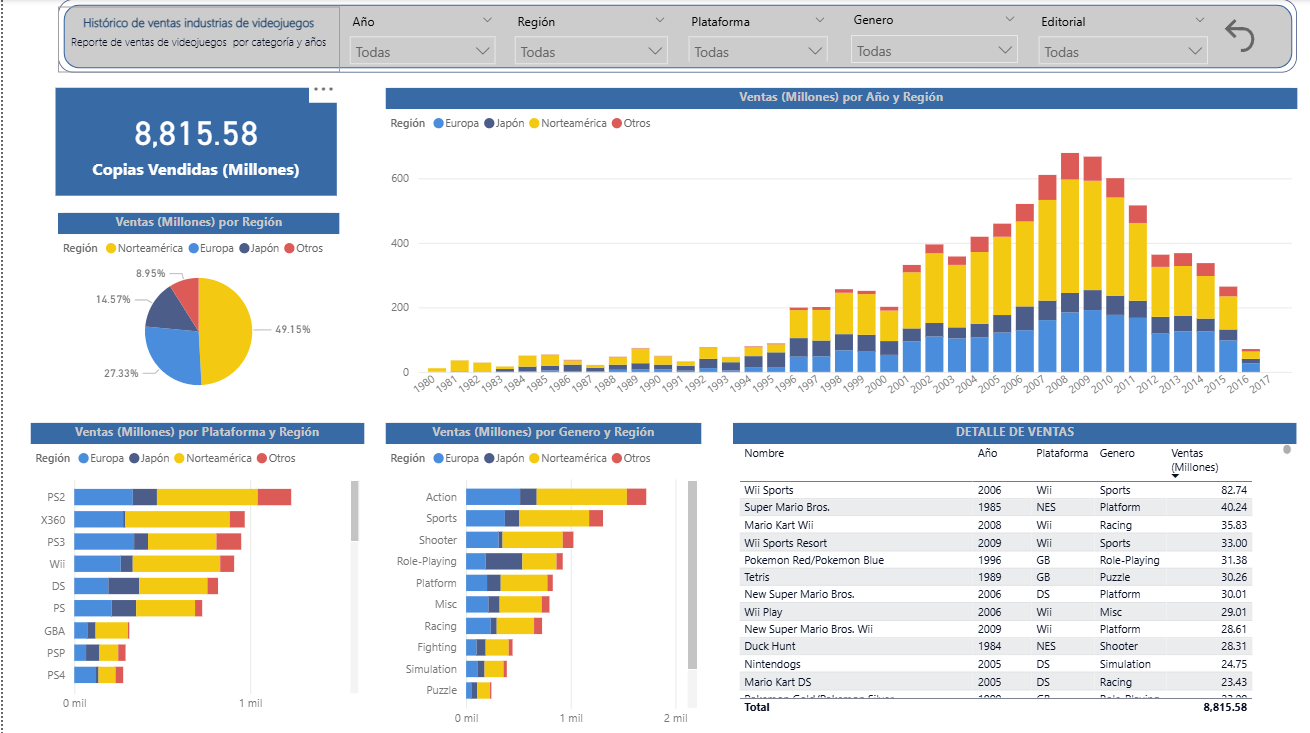1310x733 pixels.
Task: Open the Editorial Todas dropdown
Action: [1122, 51]
